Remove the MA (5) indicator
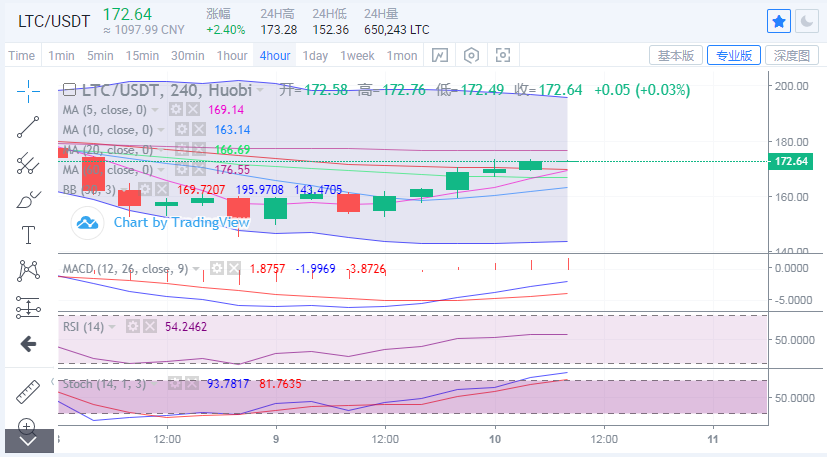The height and width of the screenshot is (457, 827). [x=193, y=110]
